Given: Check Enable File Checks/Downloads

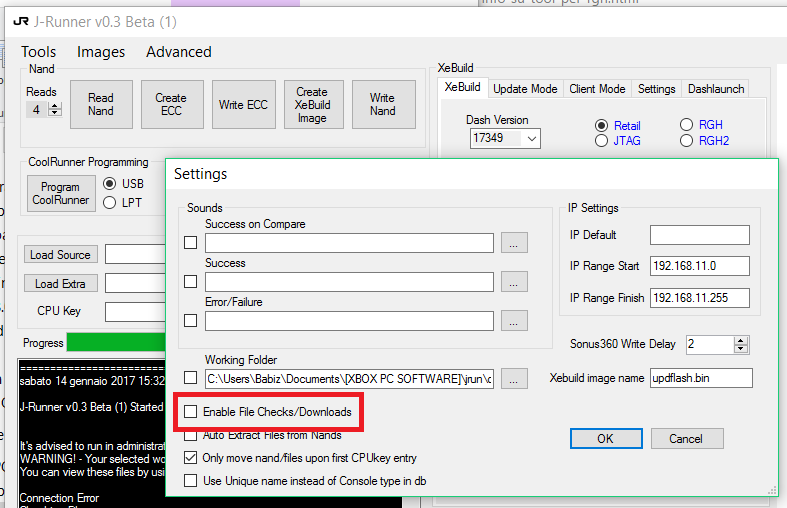Looking at the screenshot, I should click(190, 412).
